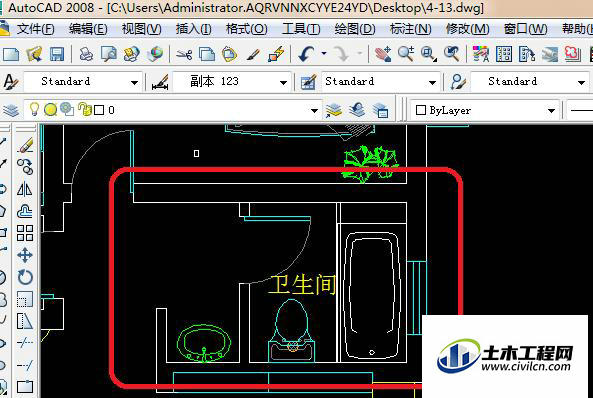This screenshot has width=593, height=398.
Task: Toggle layer 0 lock padlock icon
Action: 84,110
